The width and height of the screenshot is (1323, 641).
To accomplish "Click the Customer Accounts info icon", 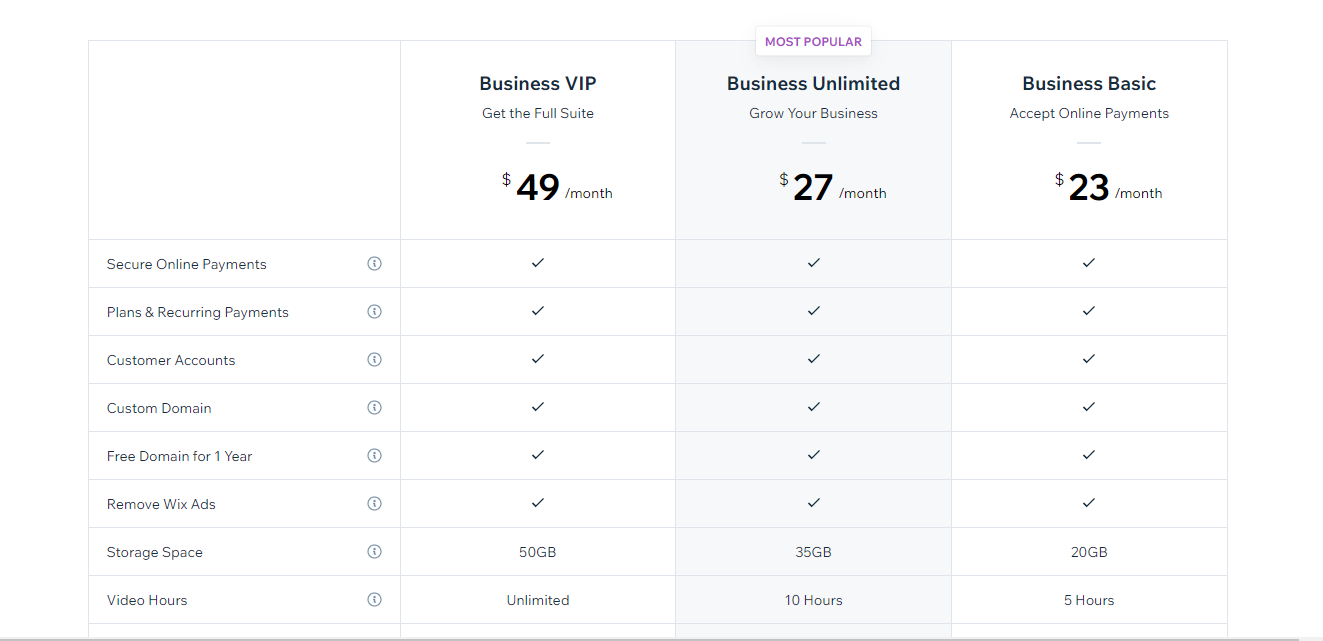I will click(374, 360).
